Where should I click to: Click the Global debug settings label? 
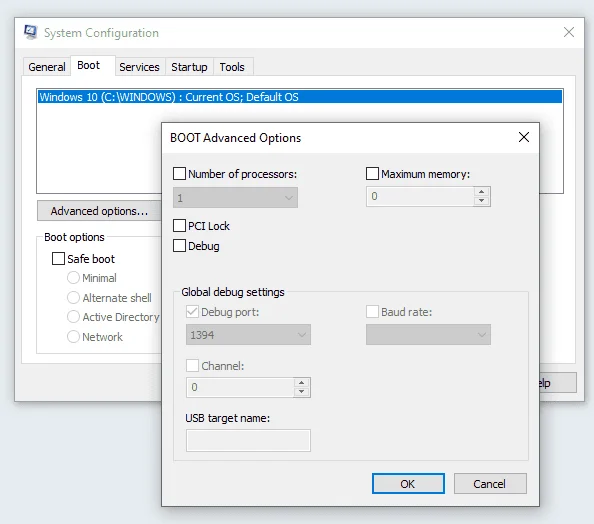click(x=233, y=292)
